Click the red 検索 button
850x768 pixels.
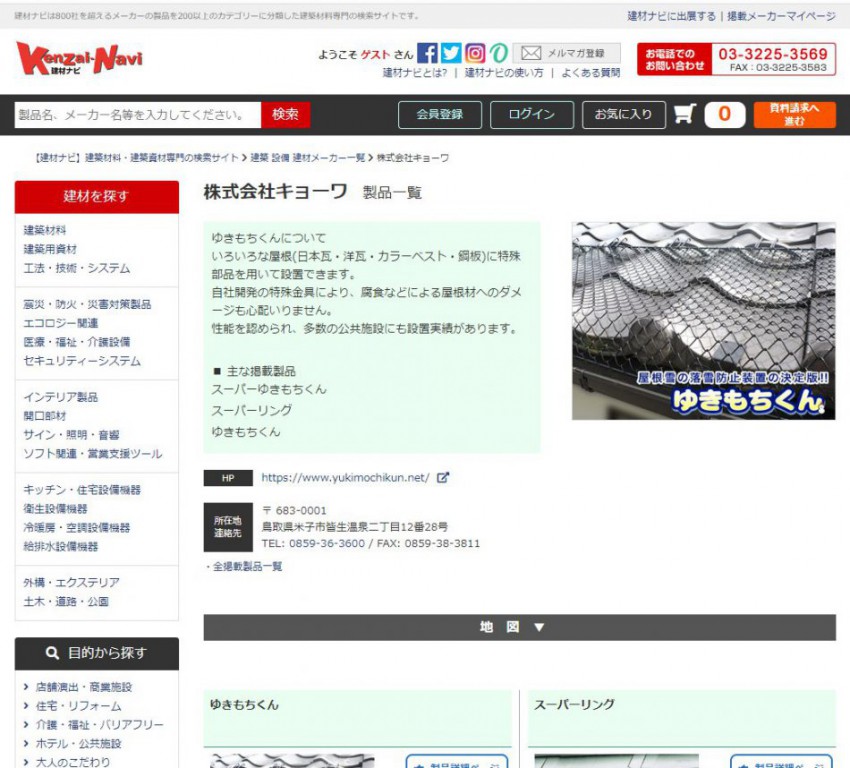pyautogui.click(x=286, y=115)
